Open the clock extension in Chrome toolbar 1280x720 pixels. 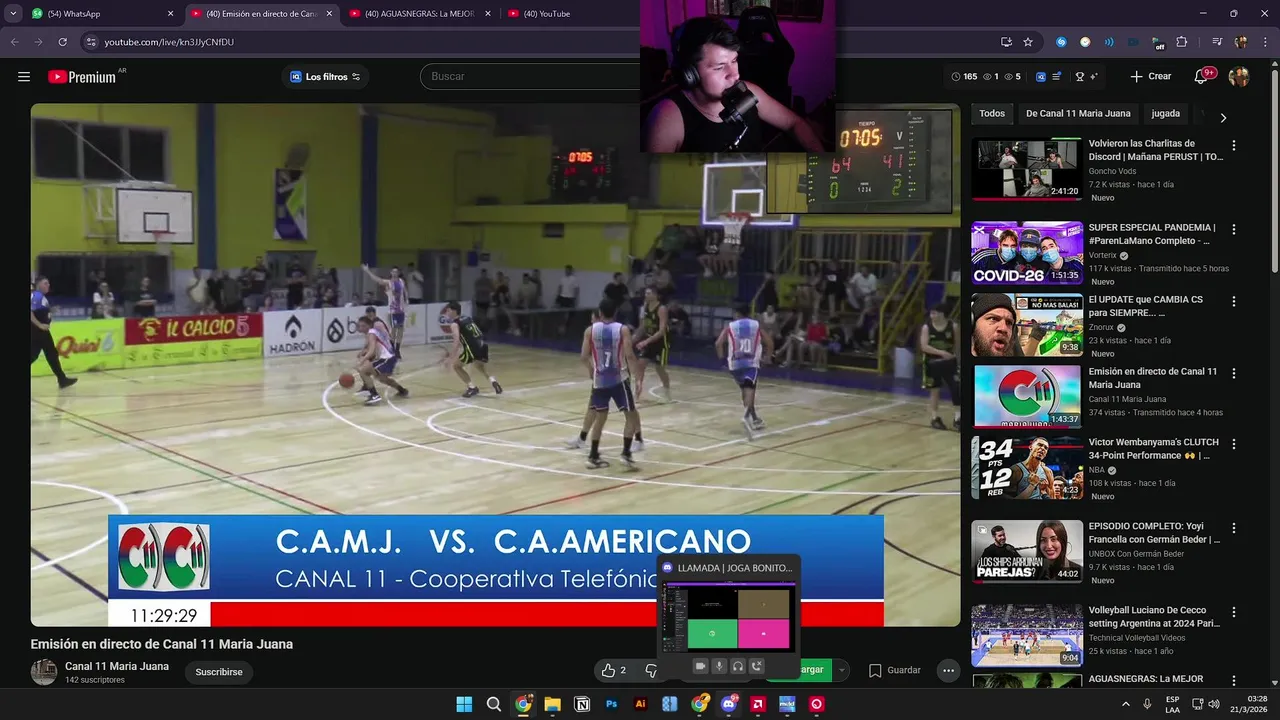coord(1085,42)
